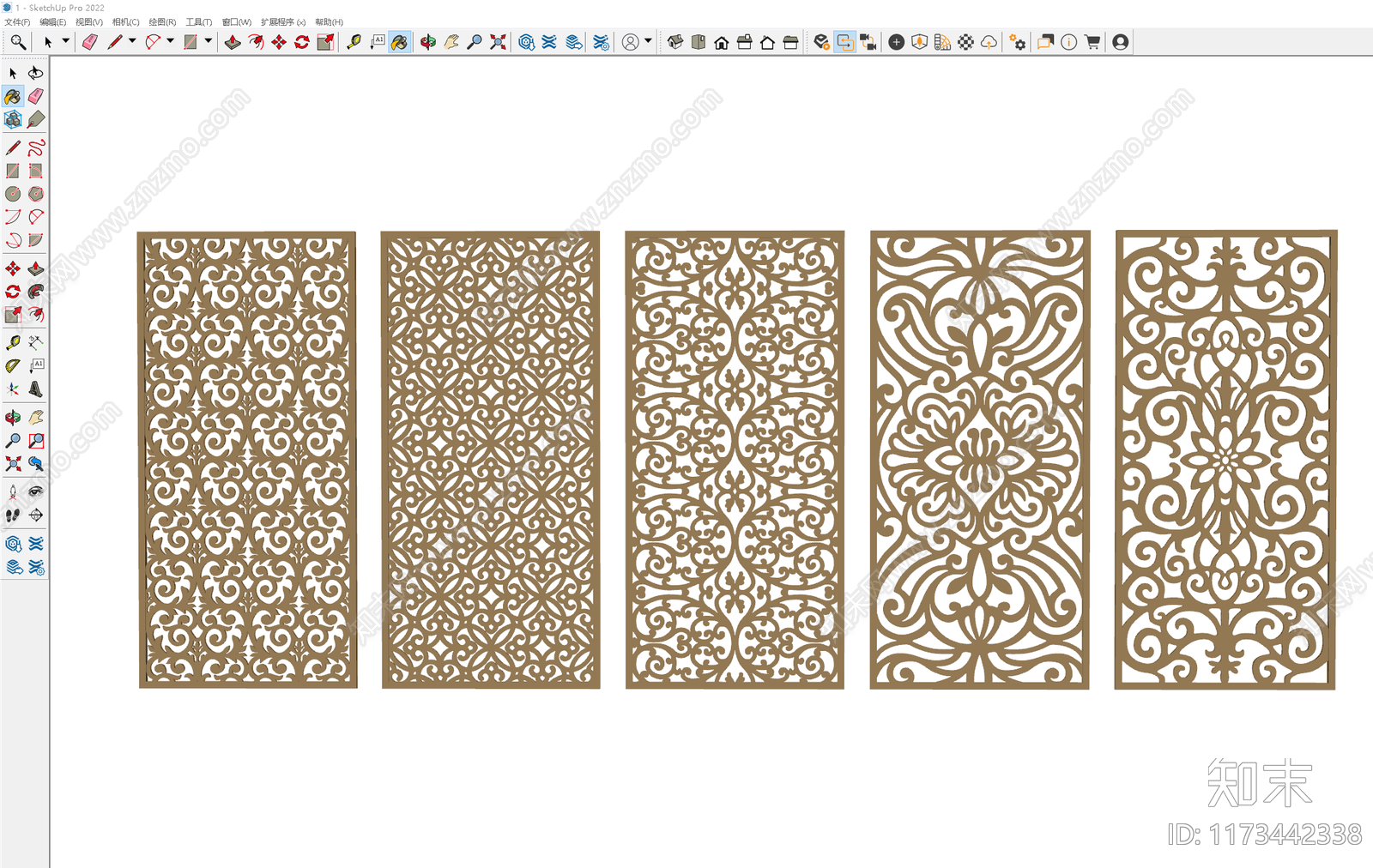
Task: Click the Zoom Extents icon in top toolbar
Action: tap(498, 42)
